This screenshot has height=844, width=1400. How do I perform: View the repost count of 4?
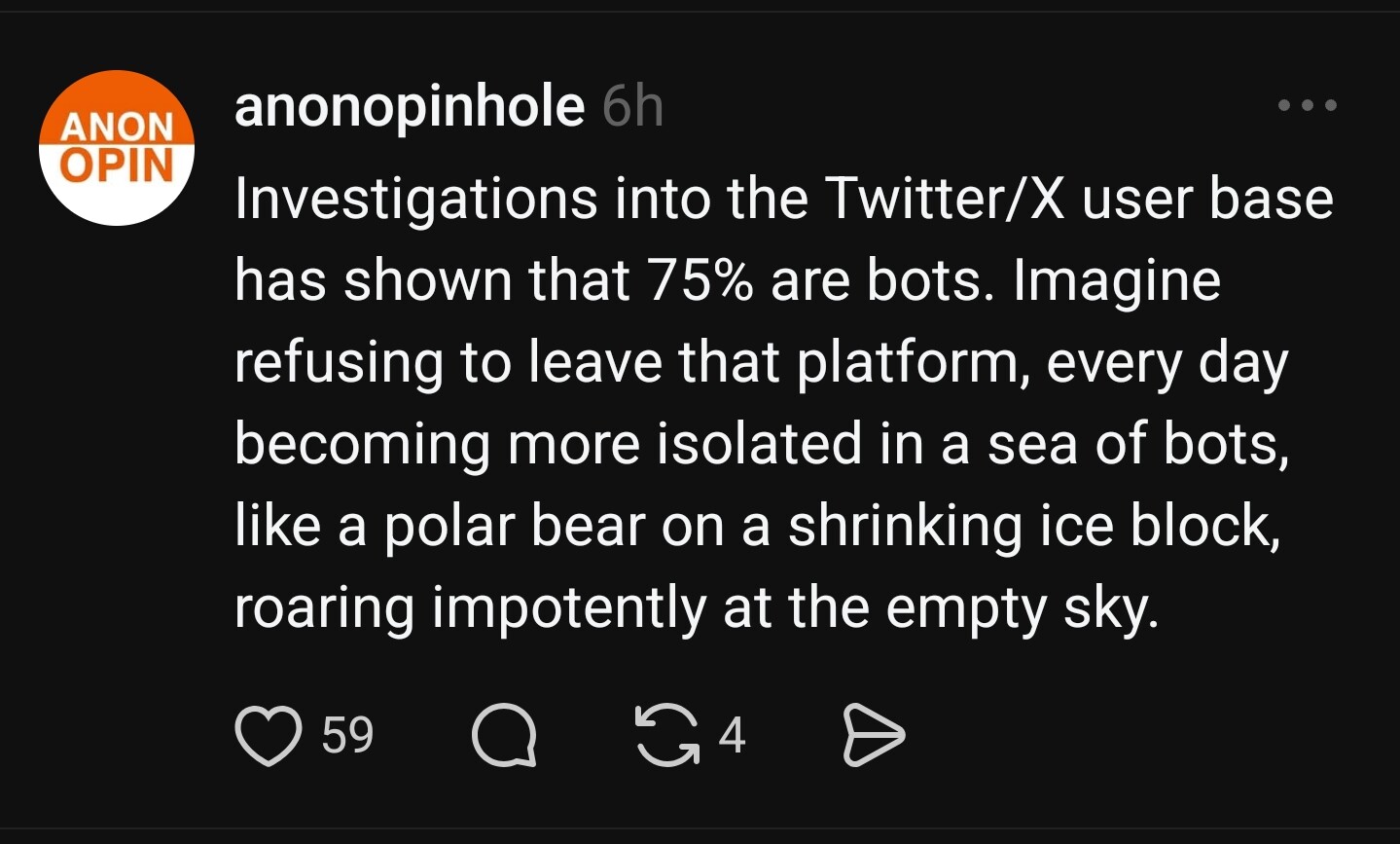pos(732,735)
